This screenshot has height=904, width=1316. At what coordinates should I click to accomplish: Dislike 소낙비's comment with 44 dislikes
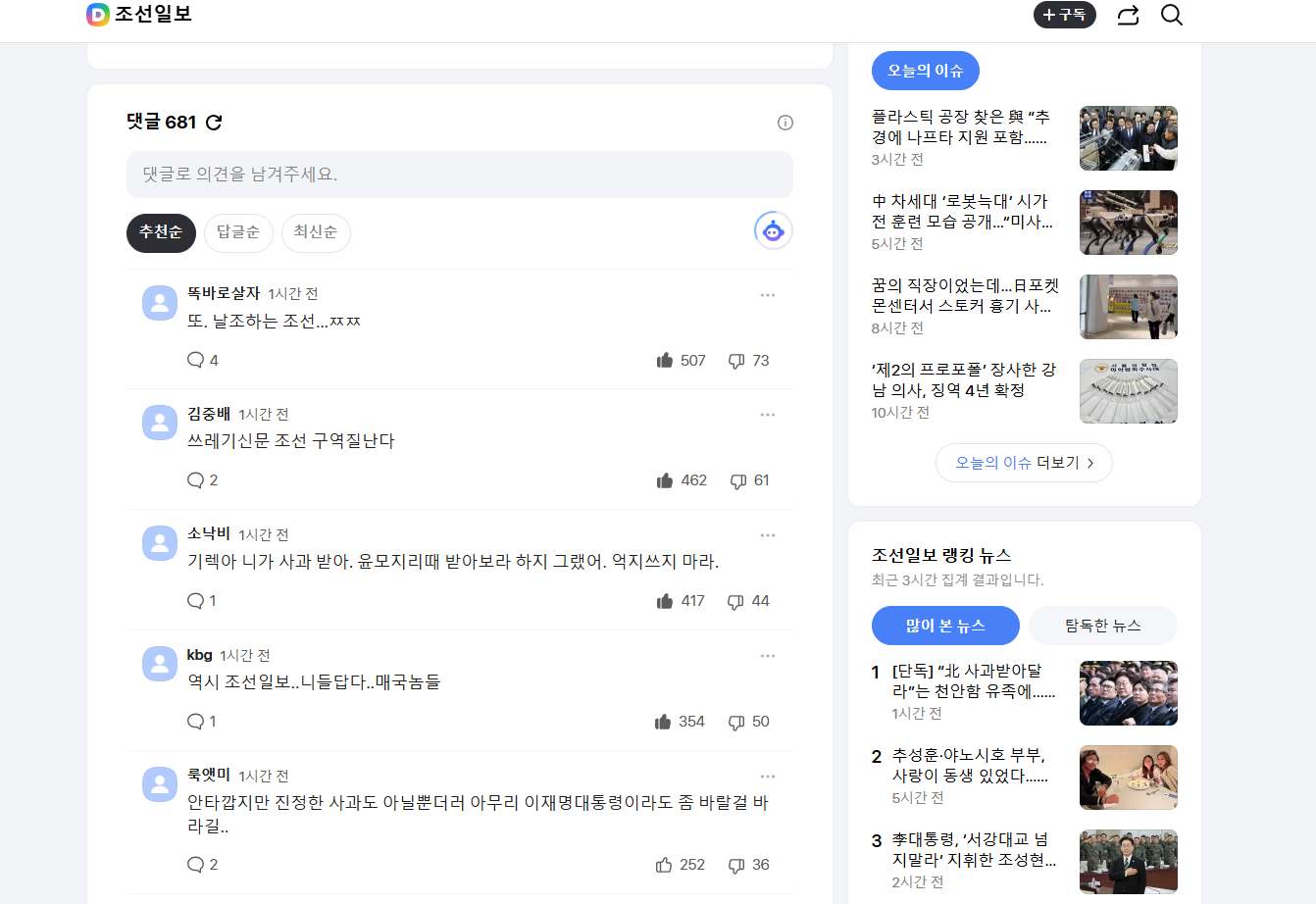(748, 601)
